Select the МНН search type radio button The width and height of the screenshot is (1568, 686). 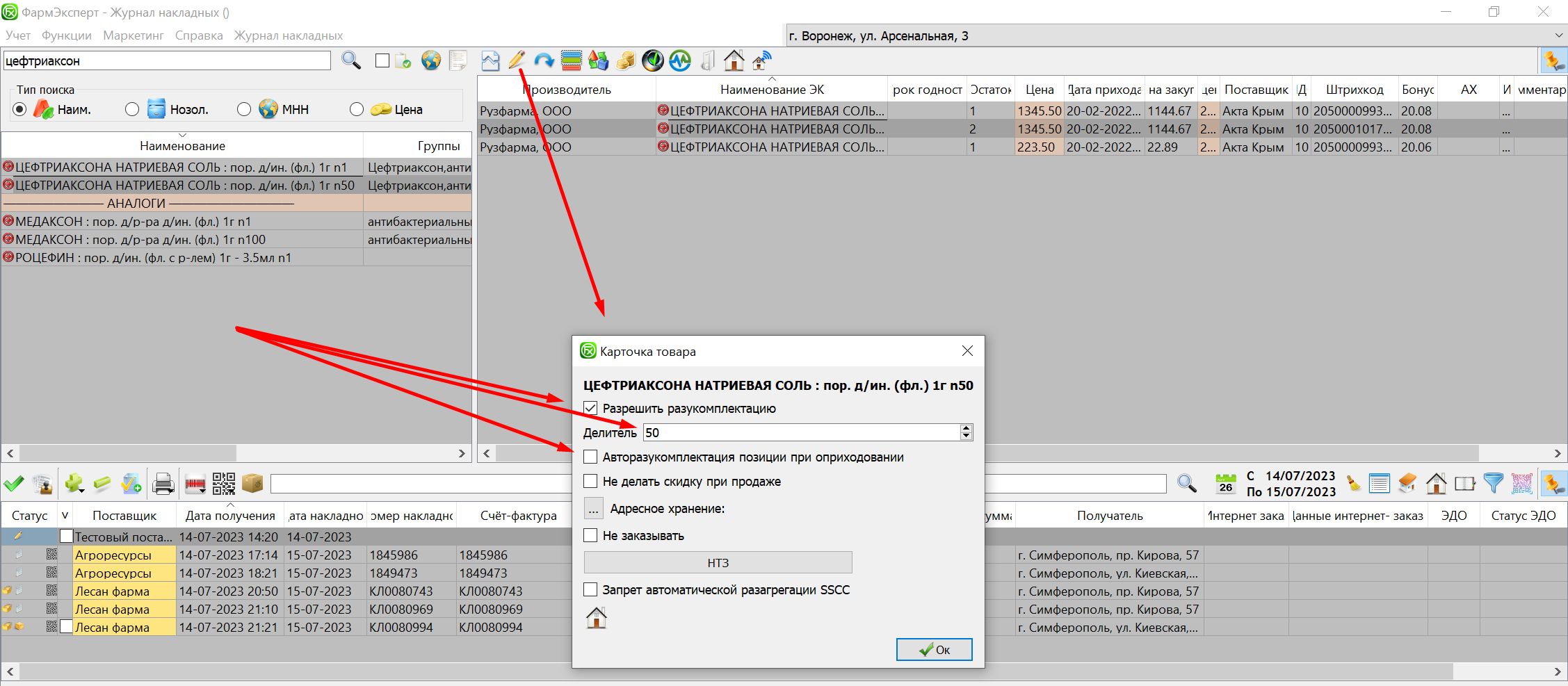244,110
